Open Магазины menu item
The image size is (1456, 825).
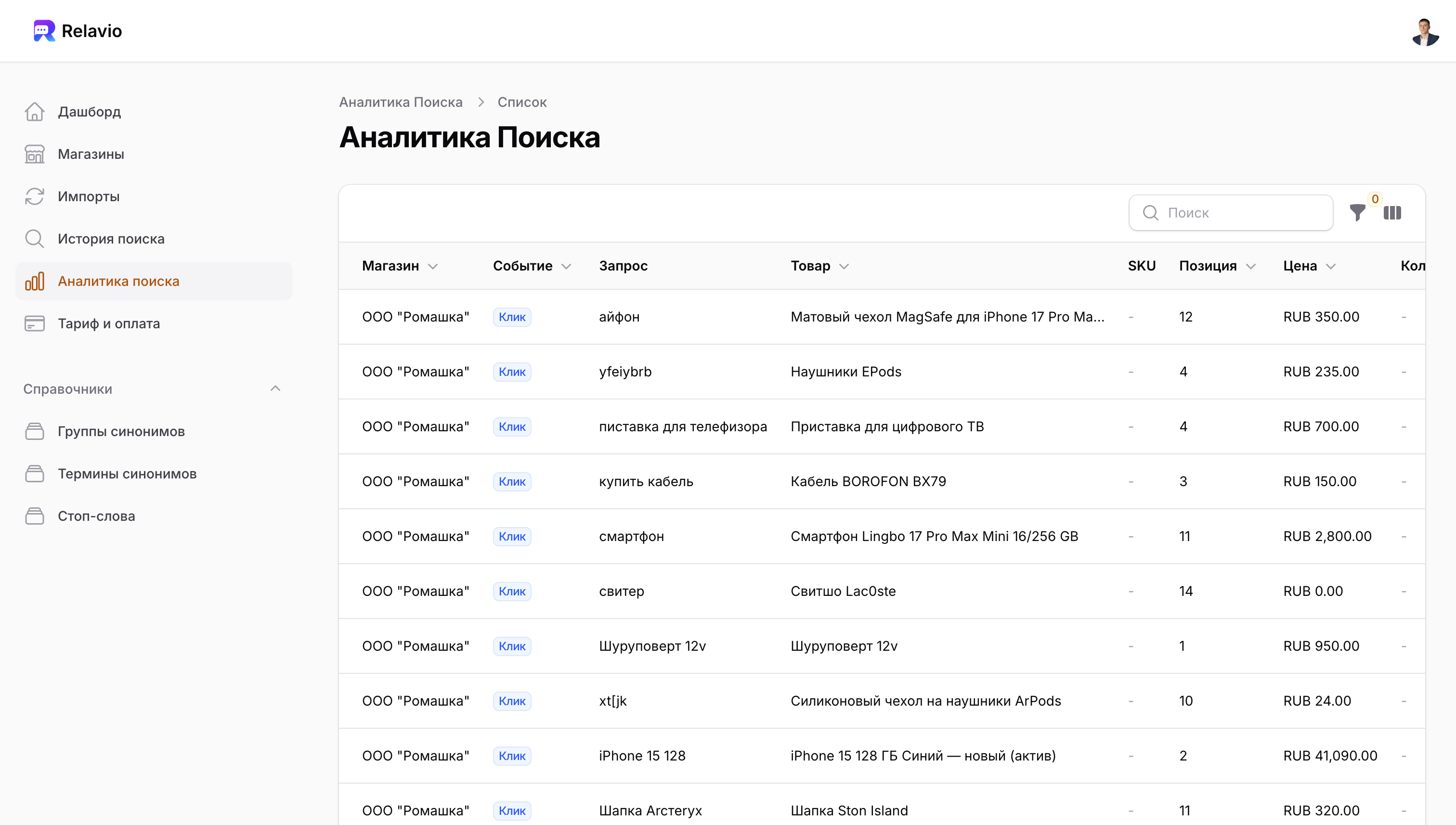point(154,154)
